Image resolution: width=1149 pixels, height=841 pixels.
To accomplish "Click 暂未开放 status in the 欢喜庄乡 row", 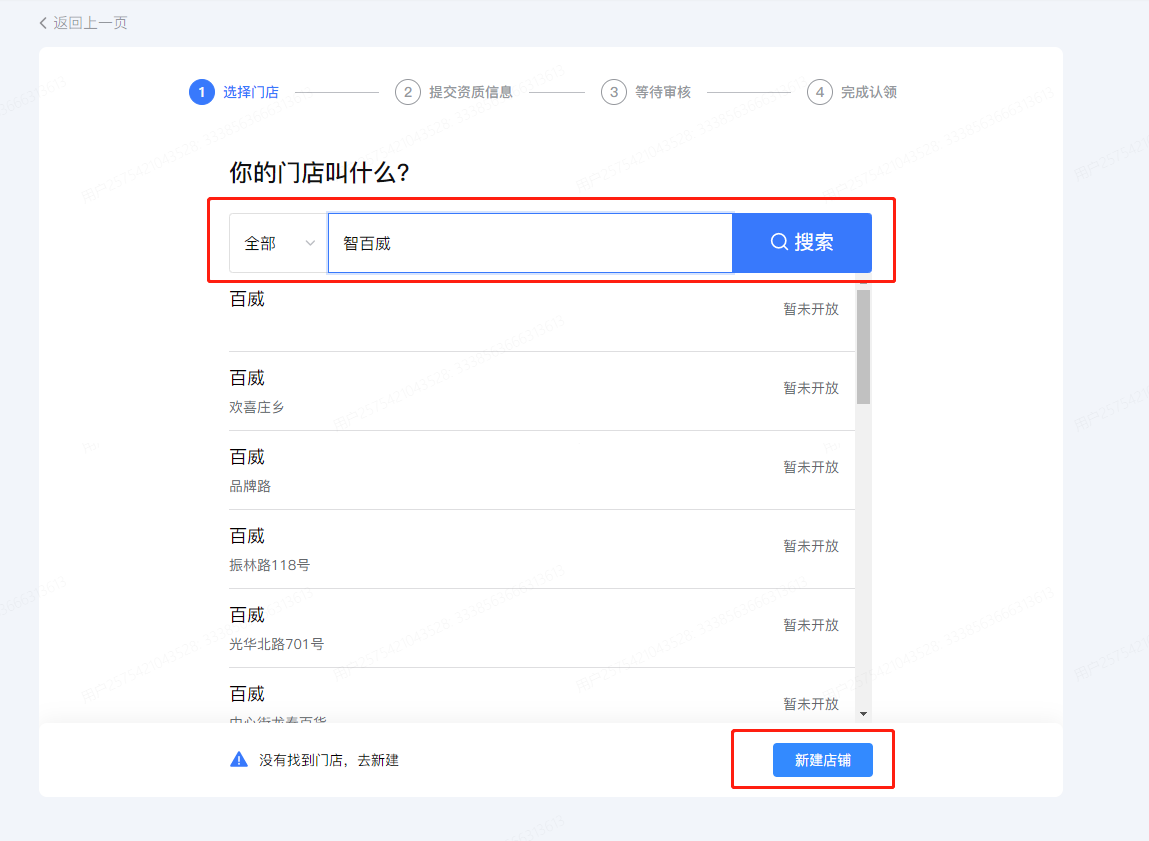I will [811, 388].
